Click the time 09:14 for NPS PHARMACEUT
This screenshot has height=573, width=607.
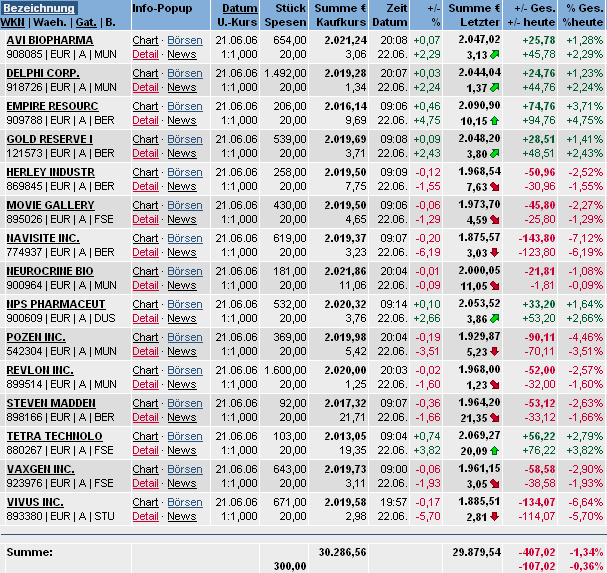point(394,304)
